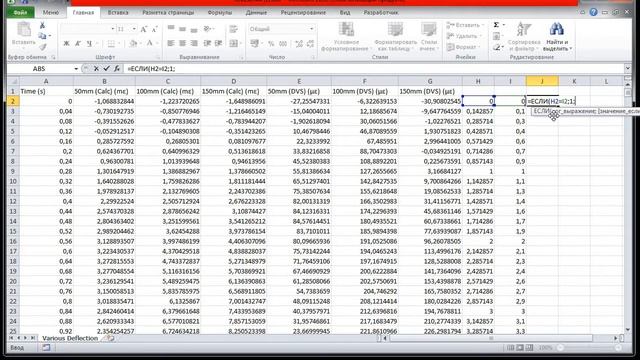Toggle Italic (К) formatting
640x360 pixels.
tap(78, 43)
